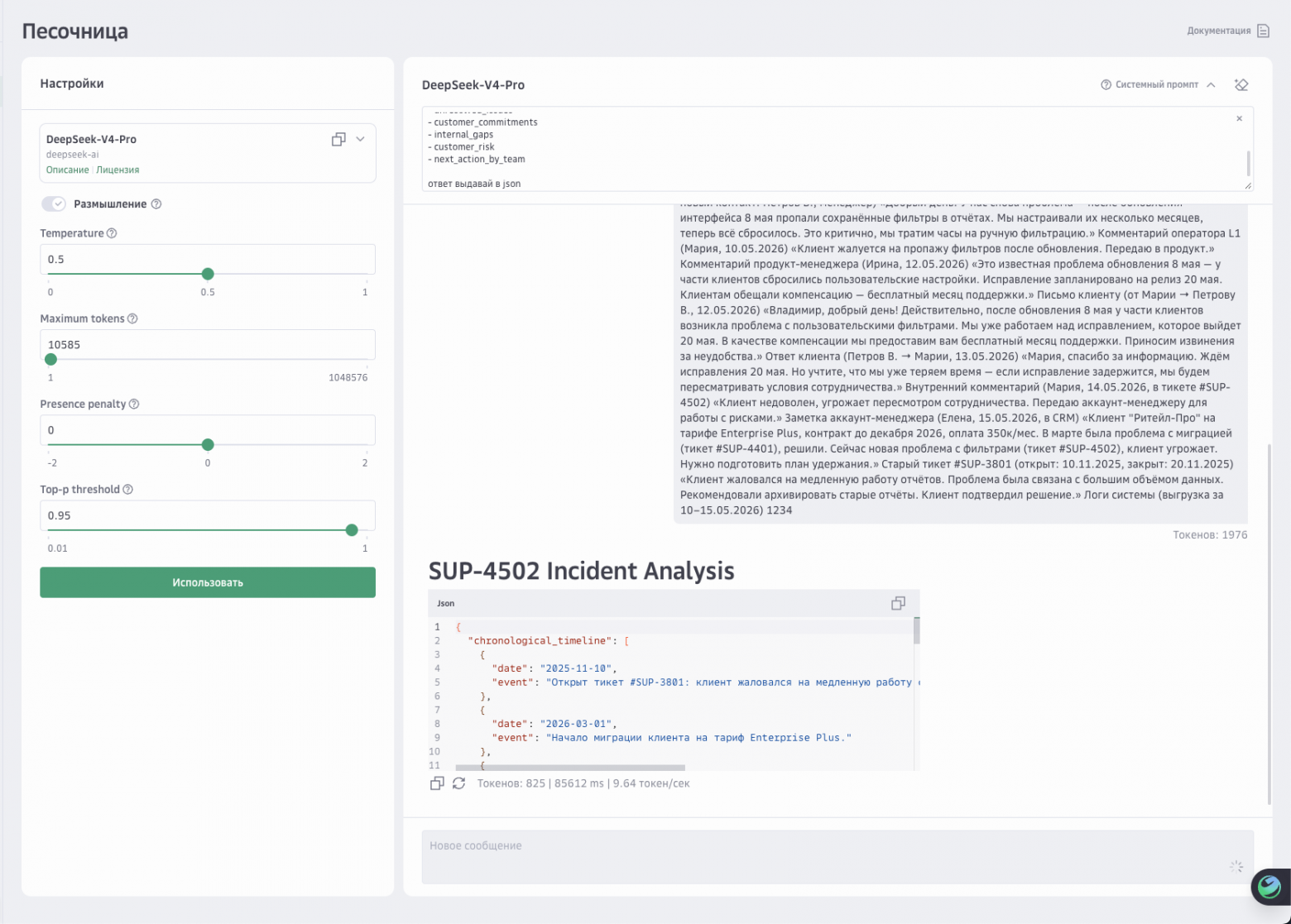Clear the system prompt with X
Image resolution: width=1291 pixels, height=924 pixels.
point(1239,118)
